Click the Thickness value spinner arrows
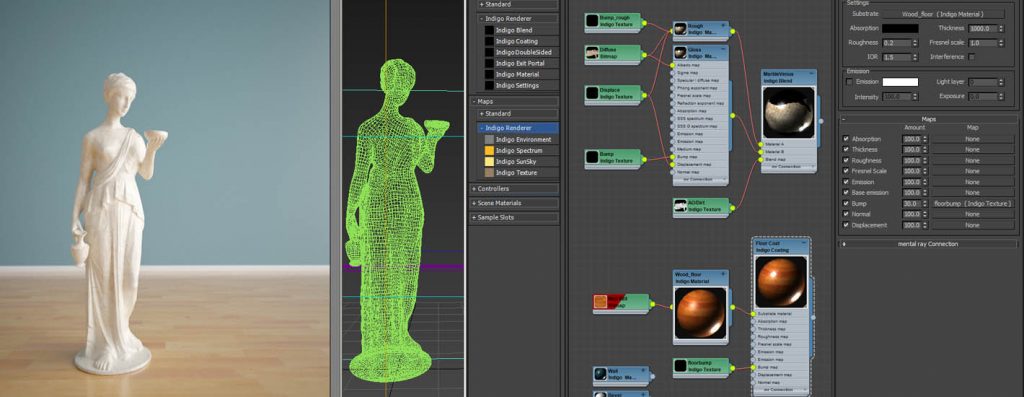Image resolution: width=1024 pixels, height=397 pixels. [1001, 29]
